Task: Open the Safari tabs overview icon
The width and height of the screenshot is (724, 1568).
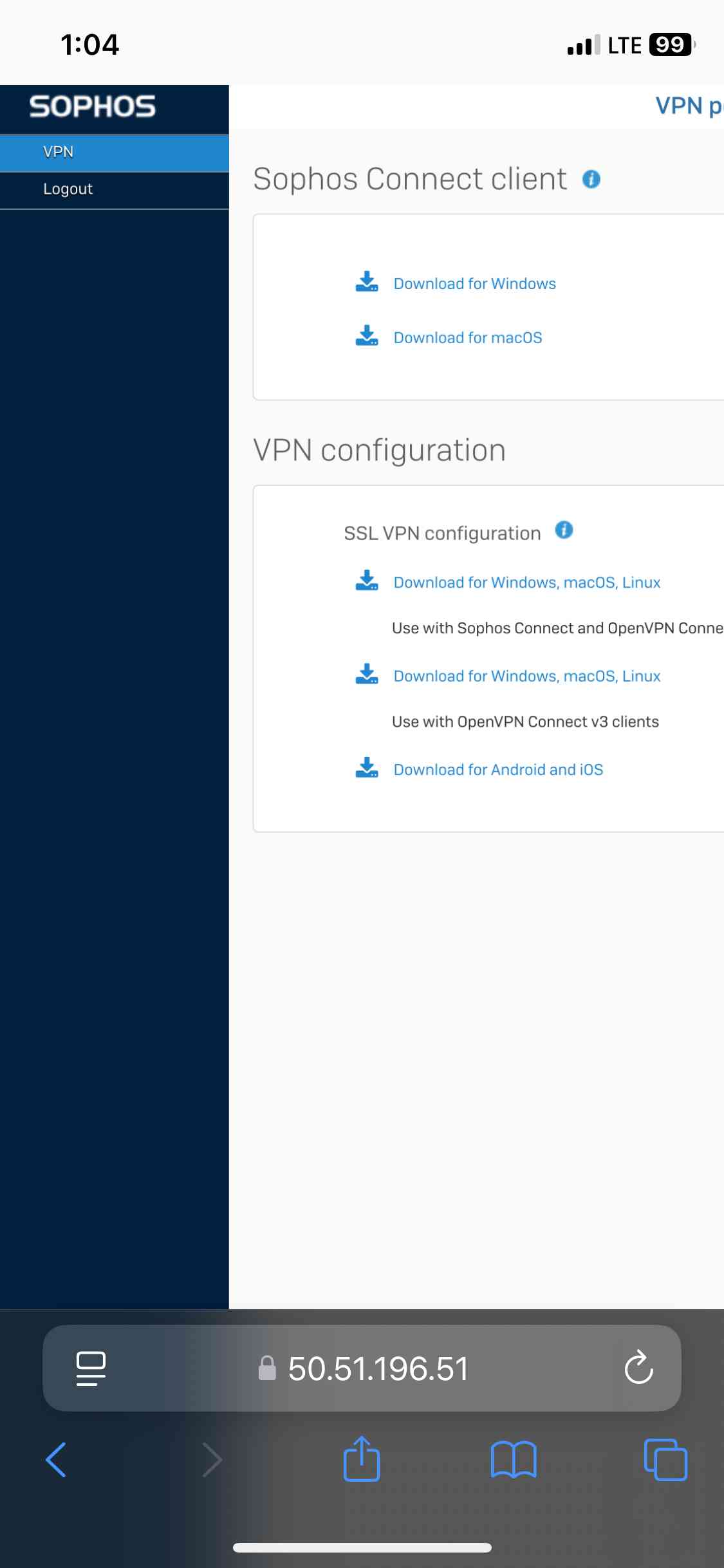Action: (665, 1459)
